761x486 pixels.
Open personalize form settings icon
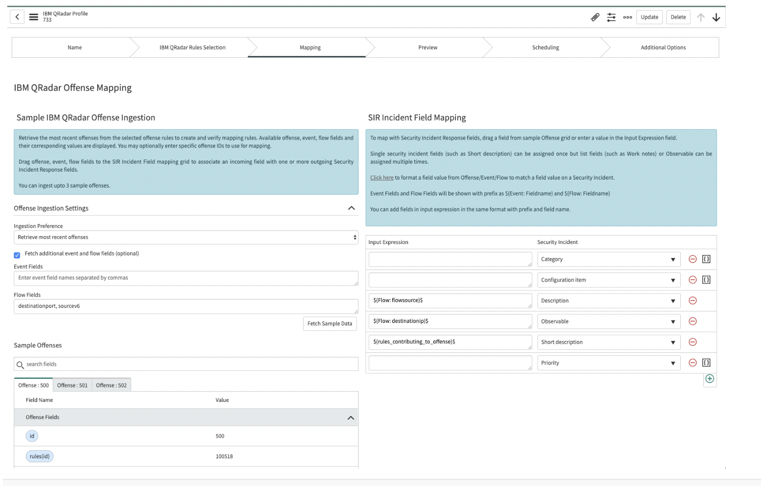pos(611,17)
